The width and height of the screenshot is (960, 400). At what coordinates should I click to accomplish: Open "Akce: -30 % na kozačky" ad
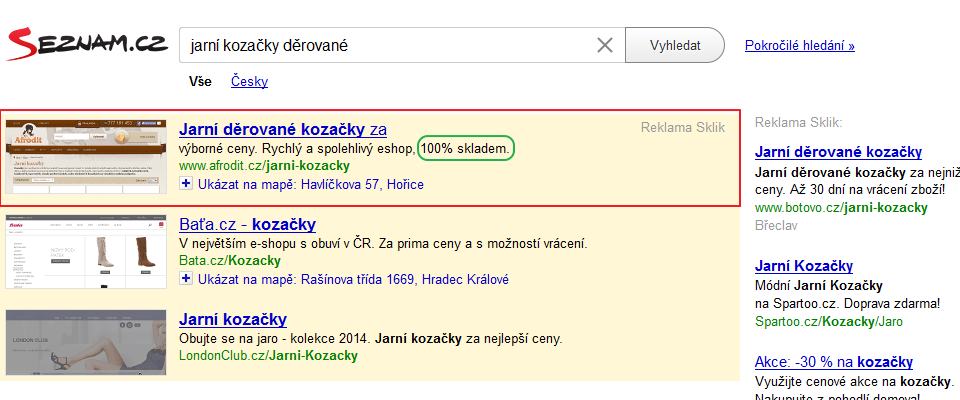coord(834,361)
